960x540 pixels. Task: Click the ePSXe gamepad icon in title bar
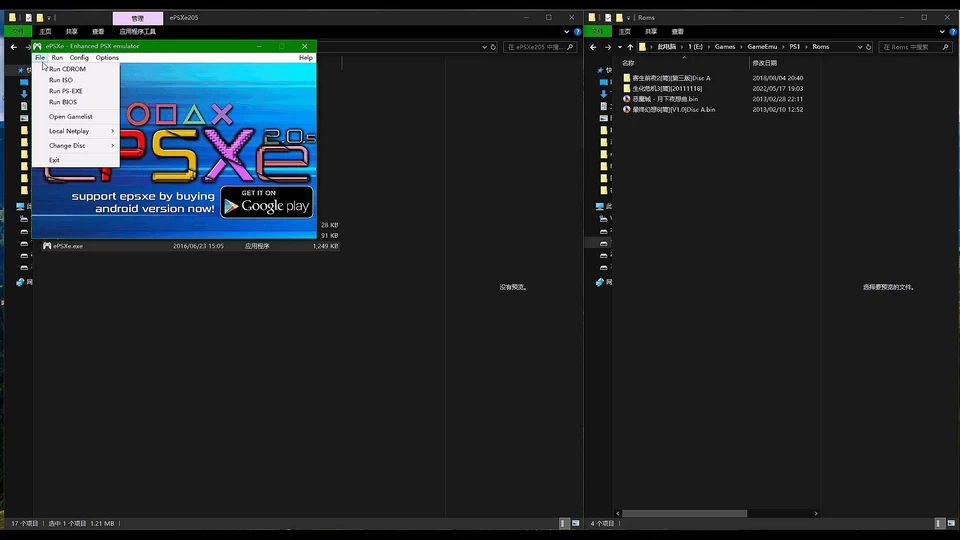pos(37,46)
